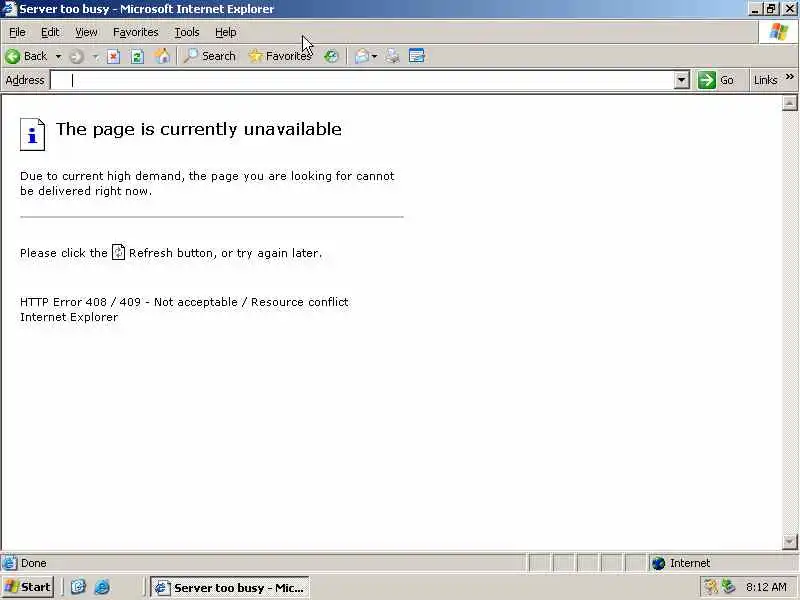Click the Windows flag logo throbber

pyautogui.click(x=778, y=32)
